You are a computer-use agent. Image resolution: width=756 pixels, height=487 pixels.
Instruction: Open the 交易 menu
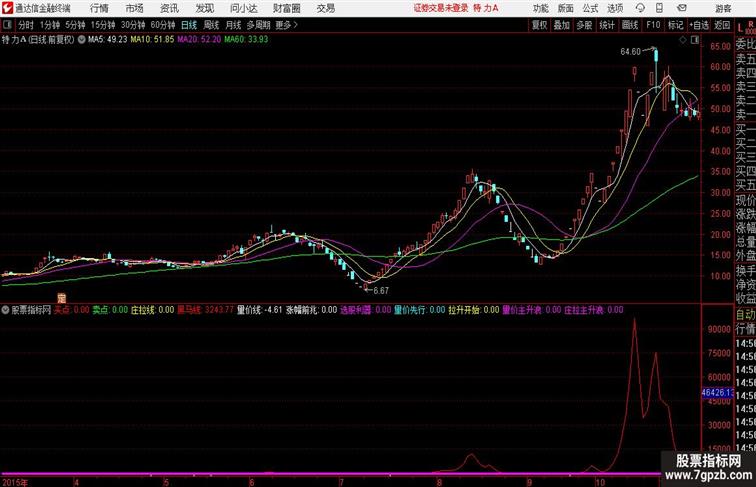[x=325, y=8]
